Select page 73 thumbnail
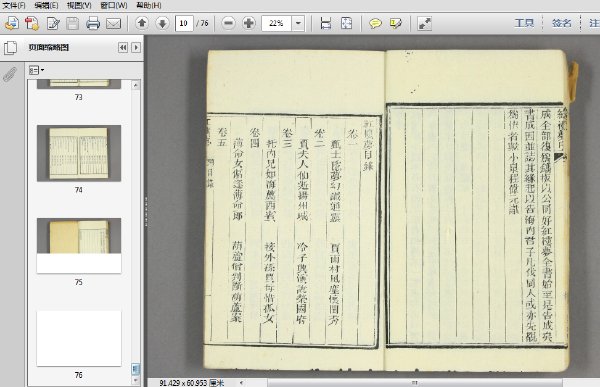600x387 pixels. [79, 84]
